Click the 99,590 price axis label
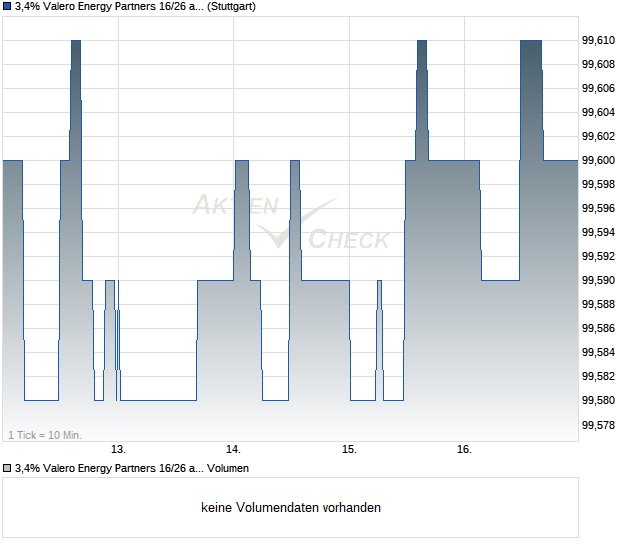Image resolution: width=620 pixels, height=546 pixels. coord(598,280)
